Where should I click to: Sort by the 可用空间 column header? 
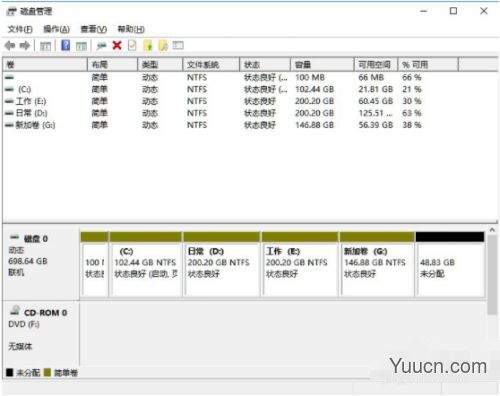[376, 64]
